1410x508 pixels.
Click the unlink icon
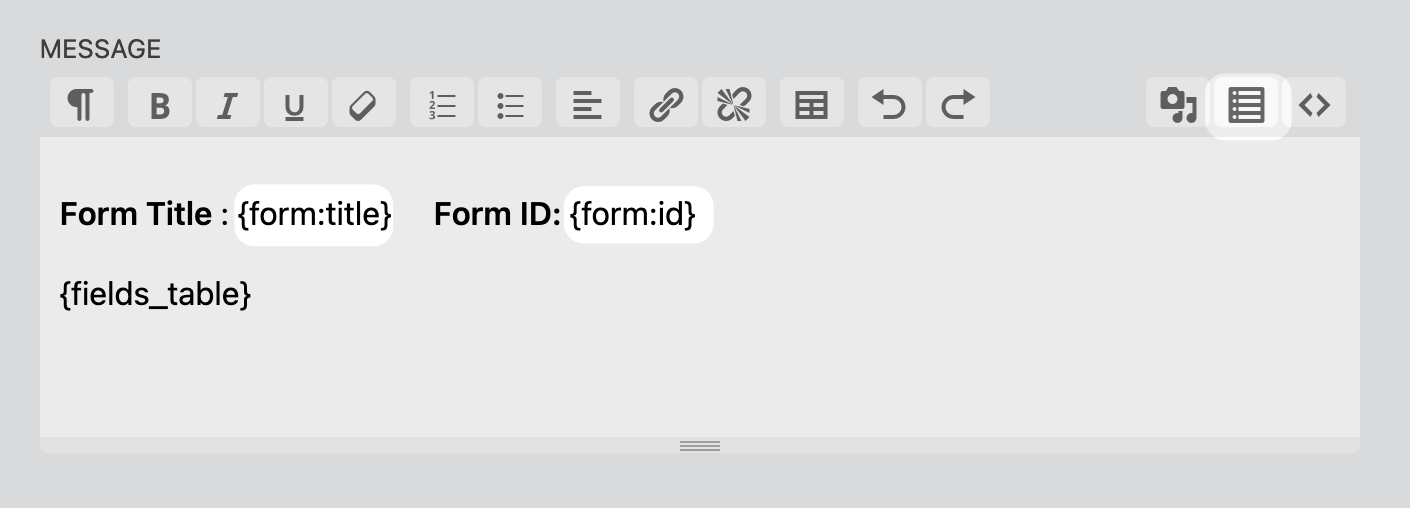733,102
